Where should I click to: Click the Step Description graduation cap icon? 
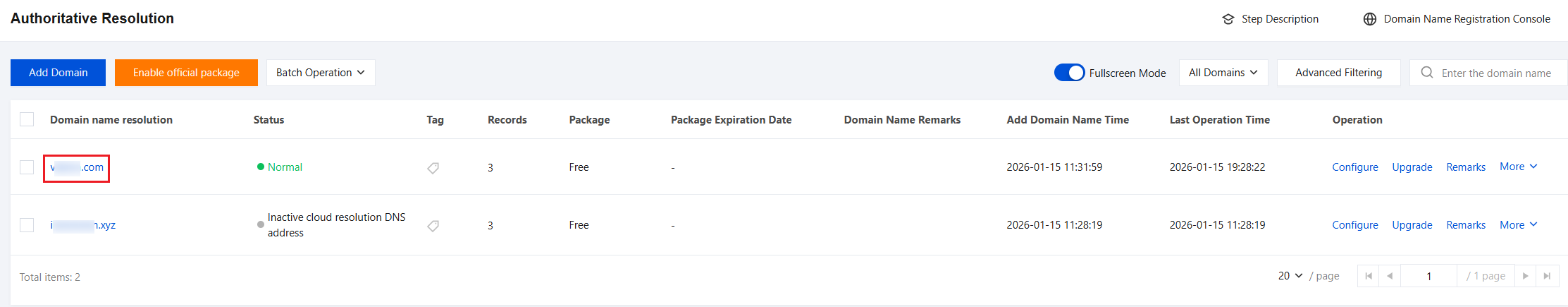click(1228, 19)
